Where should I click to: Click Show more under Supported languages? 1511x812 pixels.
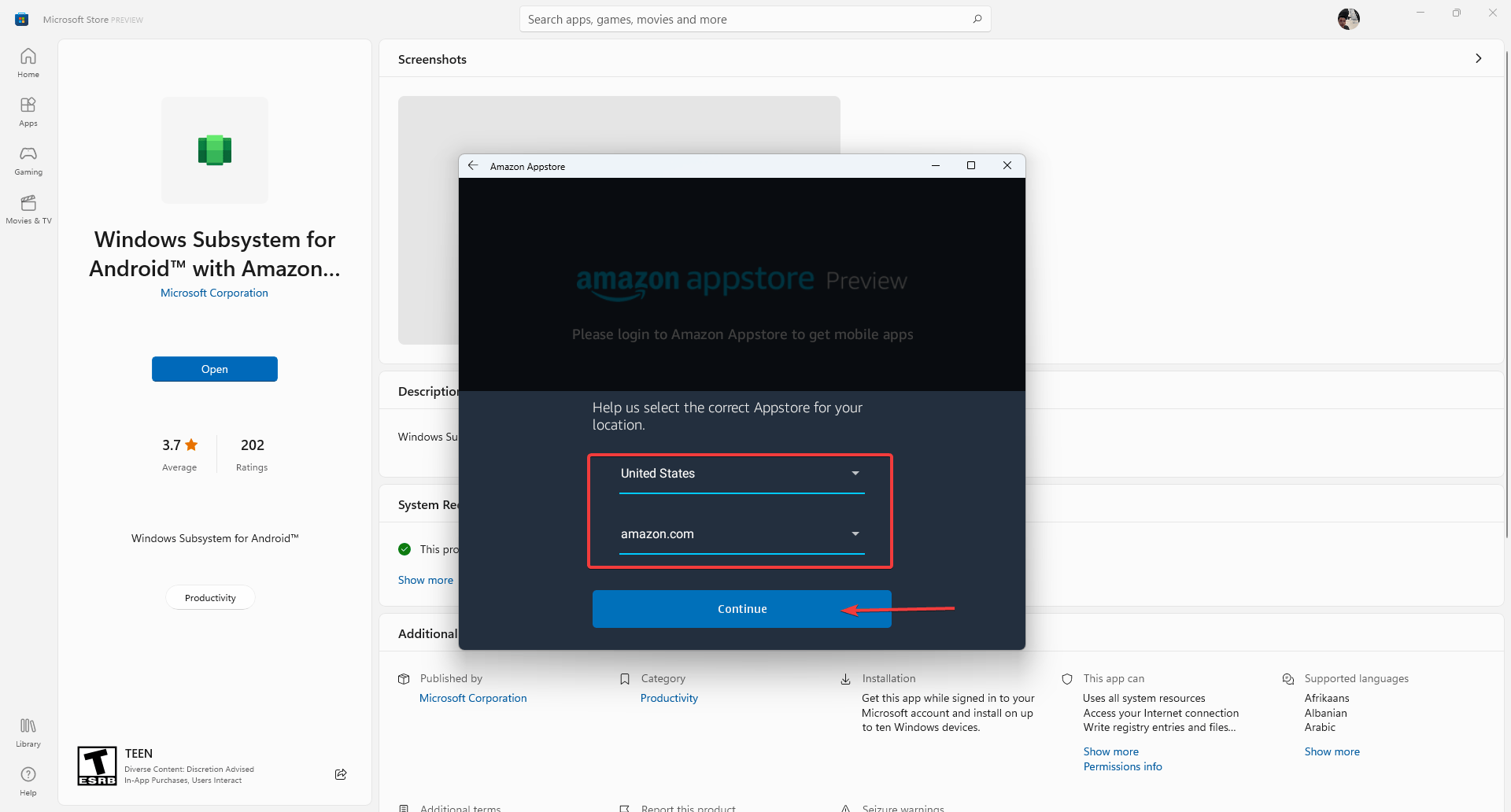coord(1332,751)
